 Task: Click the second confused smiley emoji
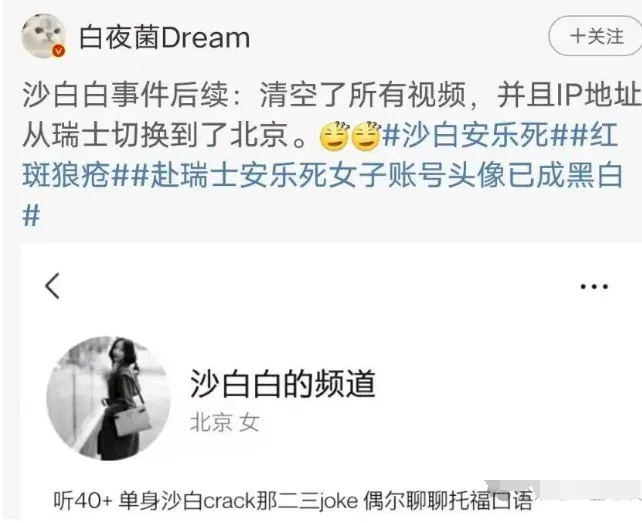tap(366, 136)
